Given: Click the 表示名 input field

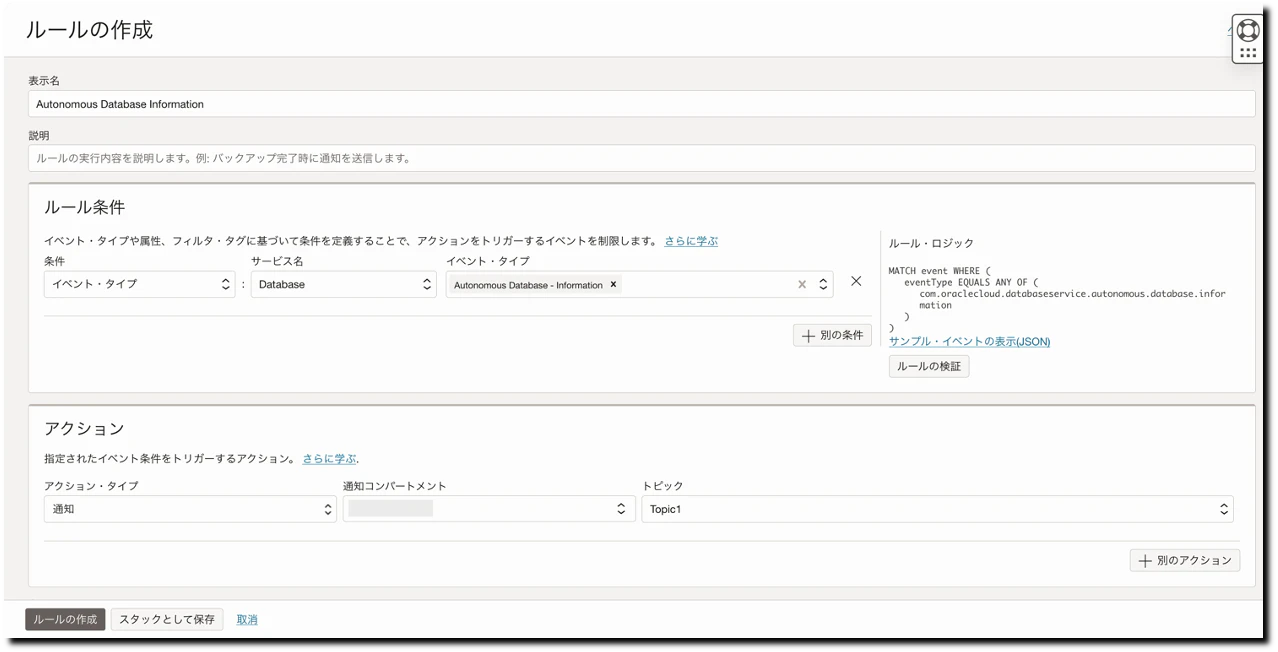Looking at the screenshot, I should (641, 104).
